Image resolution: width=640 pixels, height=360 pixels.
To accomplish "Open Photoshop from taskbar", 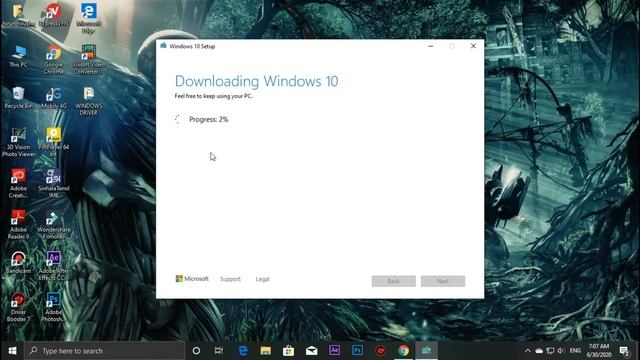I will click(x=357, y=351).
